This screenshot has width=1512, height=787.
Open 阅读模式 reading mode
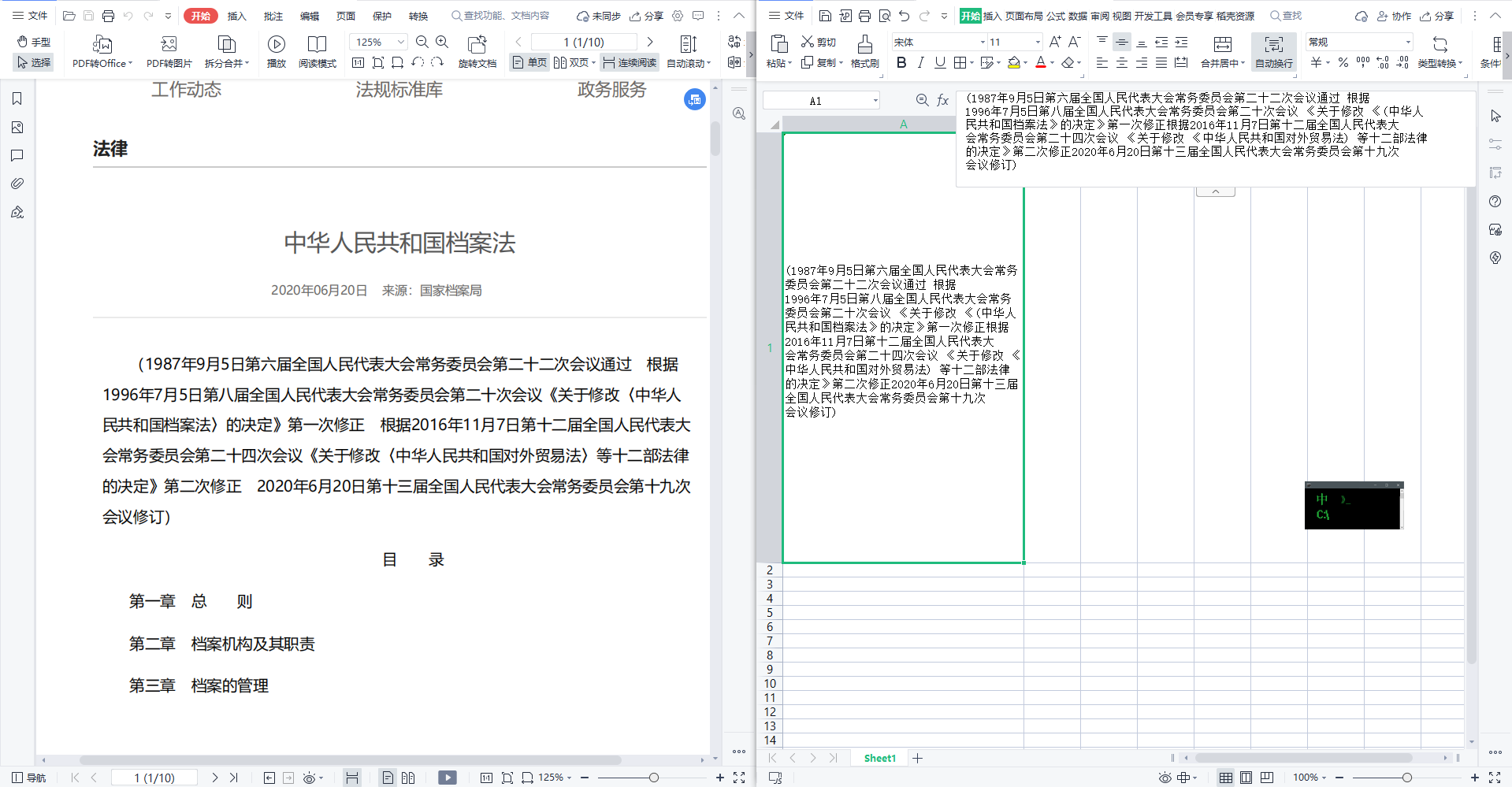[317, 44]
